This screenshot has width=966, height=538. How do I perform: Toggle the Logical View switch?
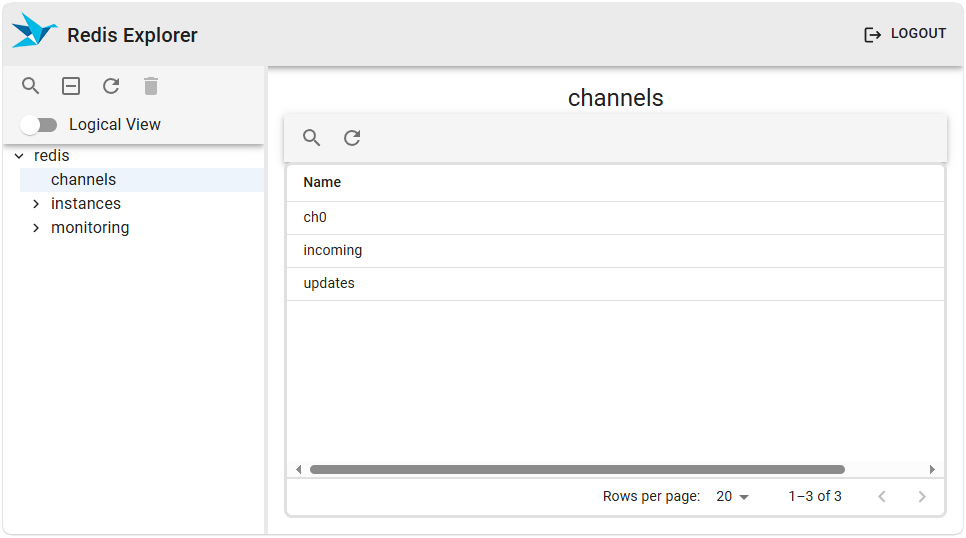pyautogui.click(x=39, y=125)
